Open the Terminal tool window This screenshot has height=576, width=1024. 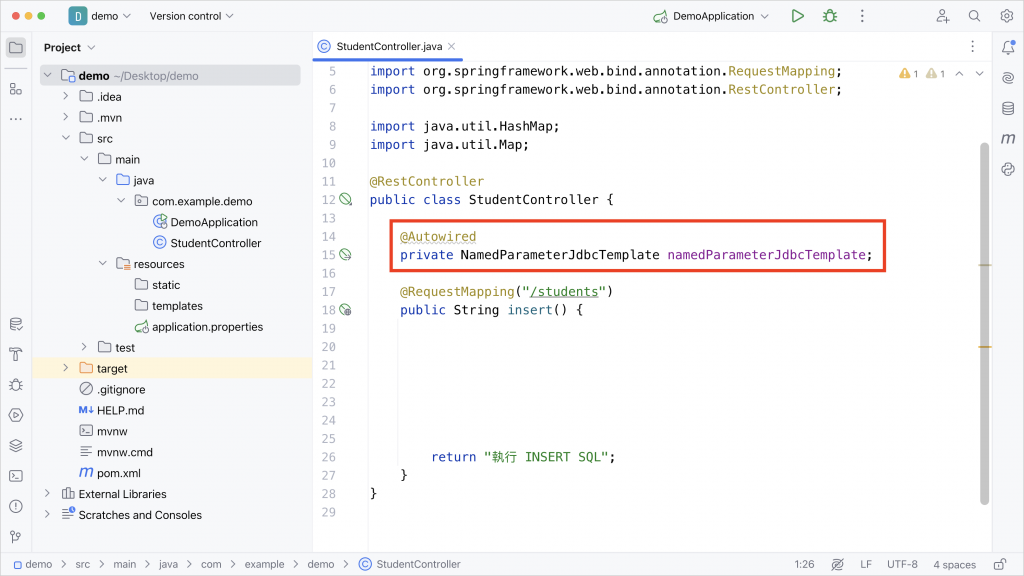(x=16, y=476)
